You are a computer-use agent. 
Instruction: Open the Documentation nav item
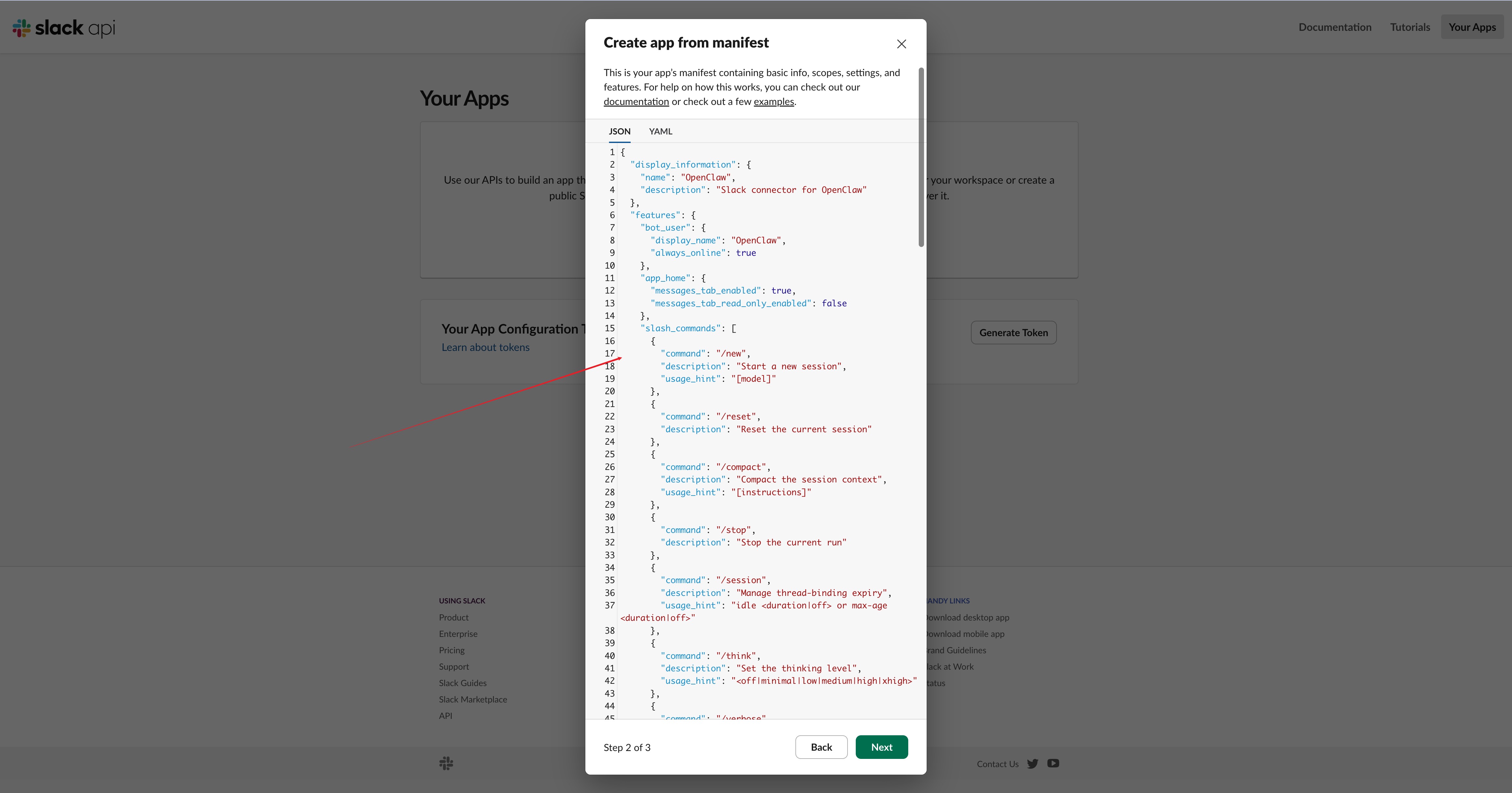click(x=1335, y=27)
